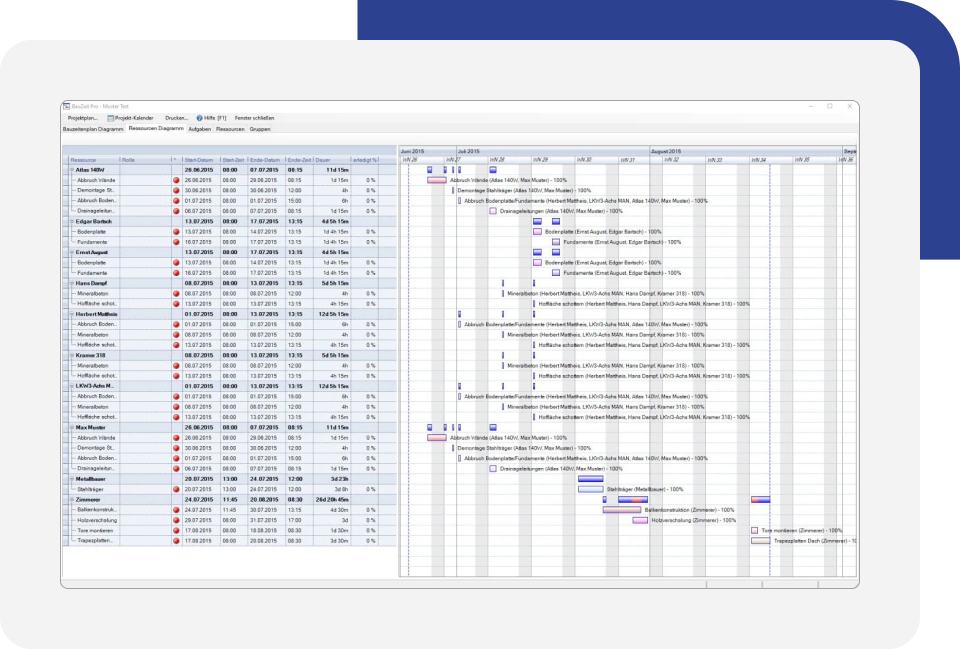
Task: Click red status dot for Trapezplatten row
Action: pyautogui.click(x=176, y=540)
